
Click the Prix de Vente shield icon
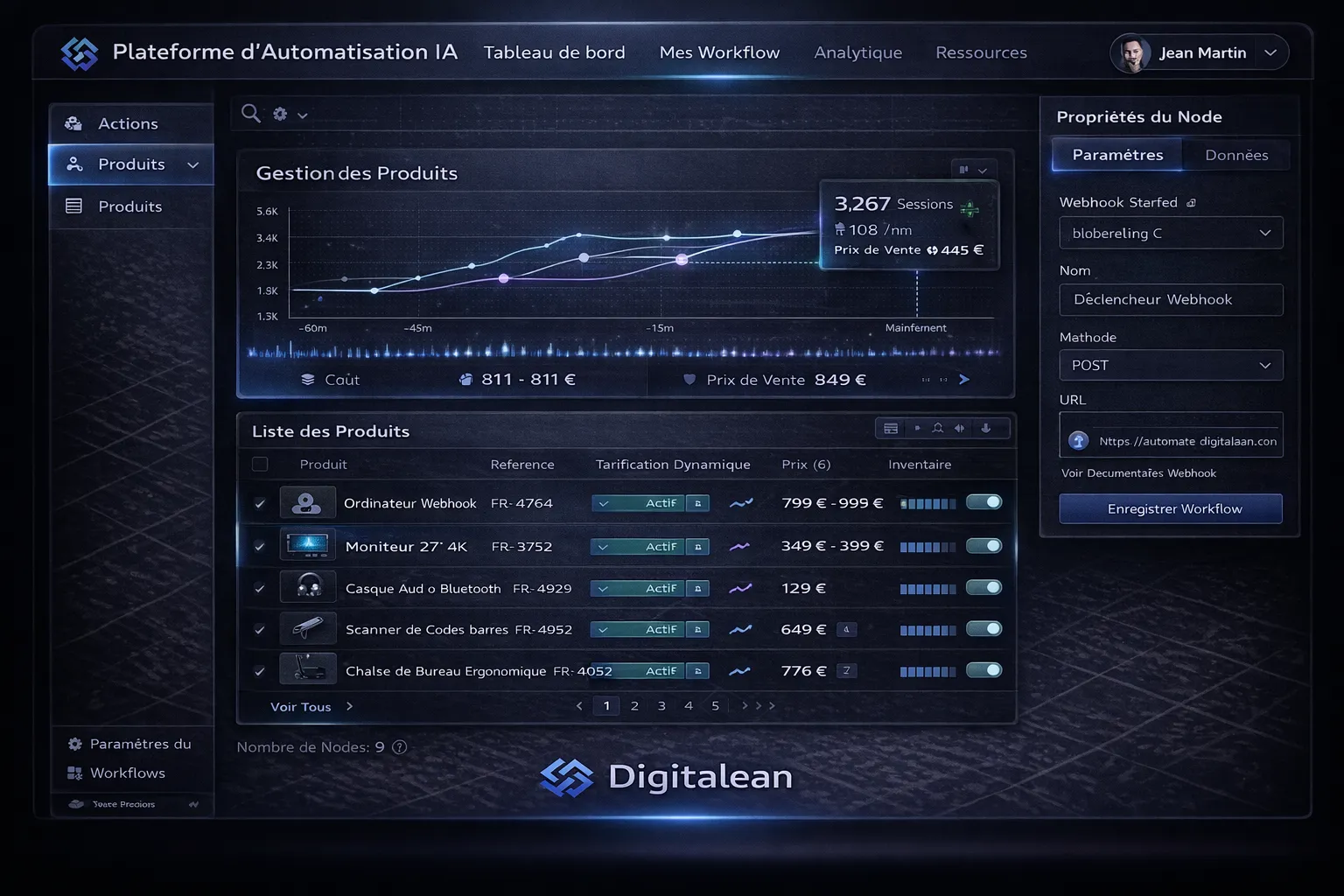[x=690, y=379]
